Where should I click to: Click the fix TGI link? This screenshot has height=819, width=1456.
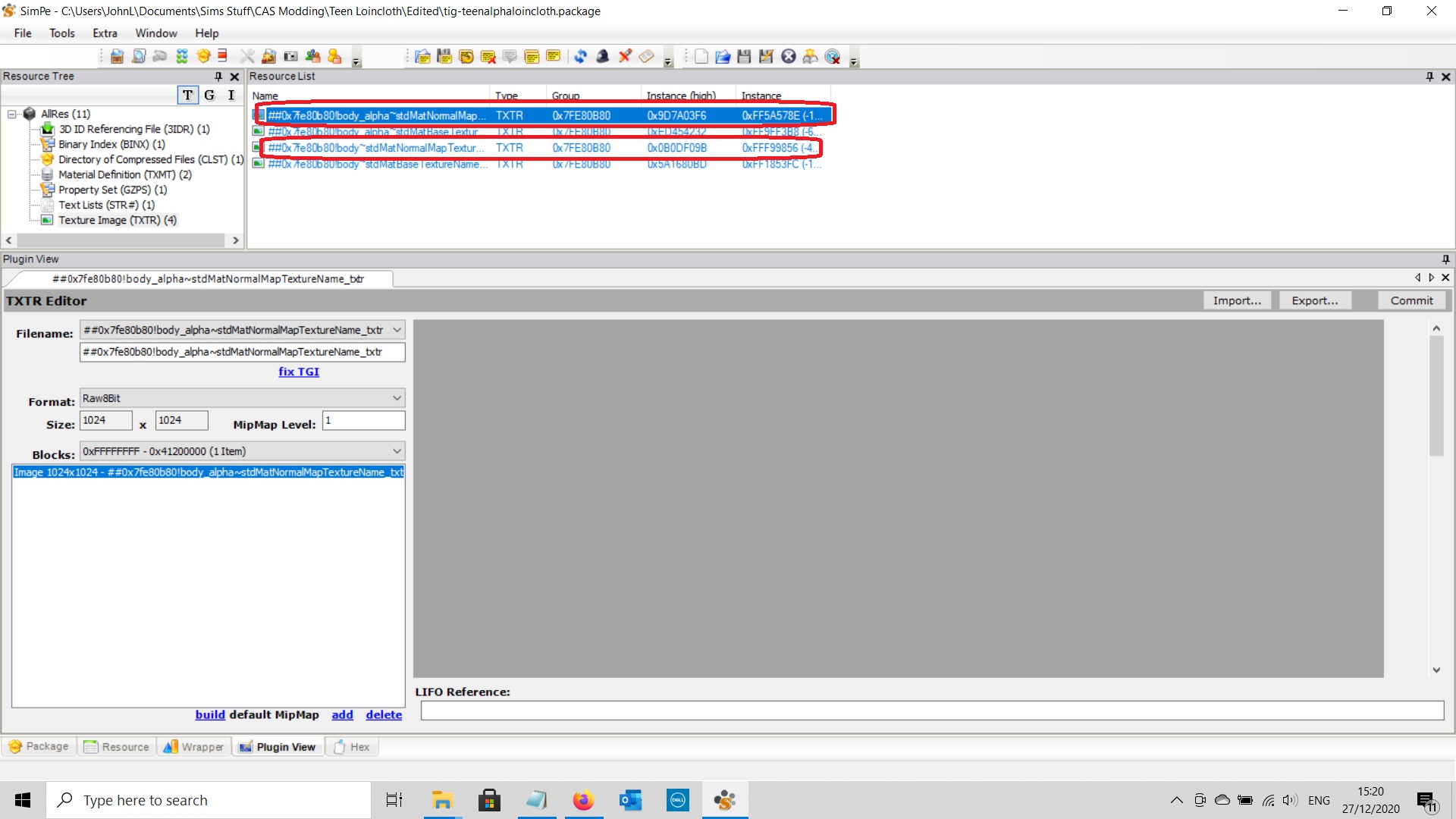tap(299, 372)
